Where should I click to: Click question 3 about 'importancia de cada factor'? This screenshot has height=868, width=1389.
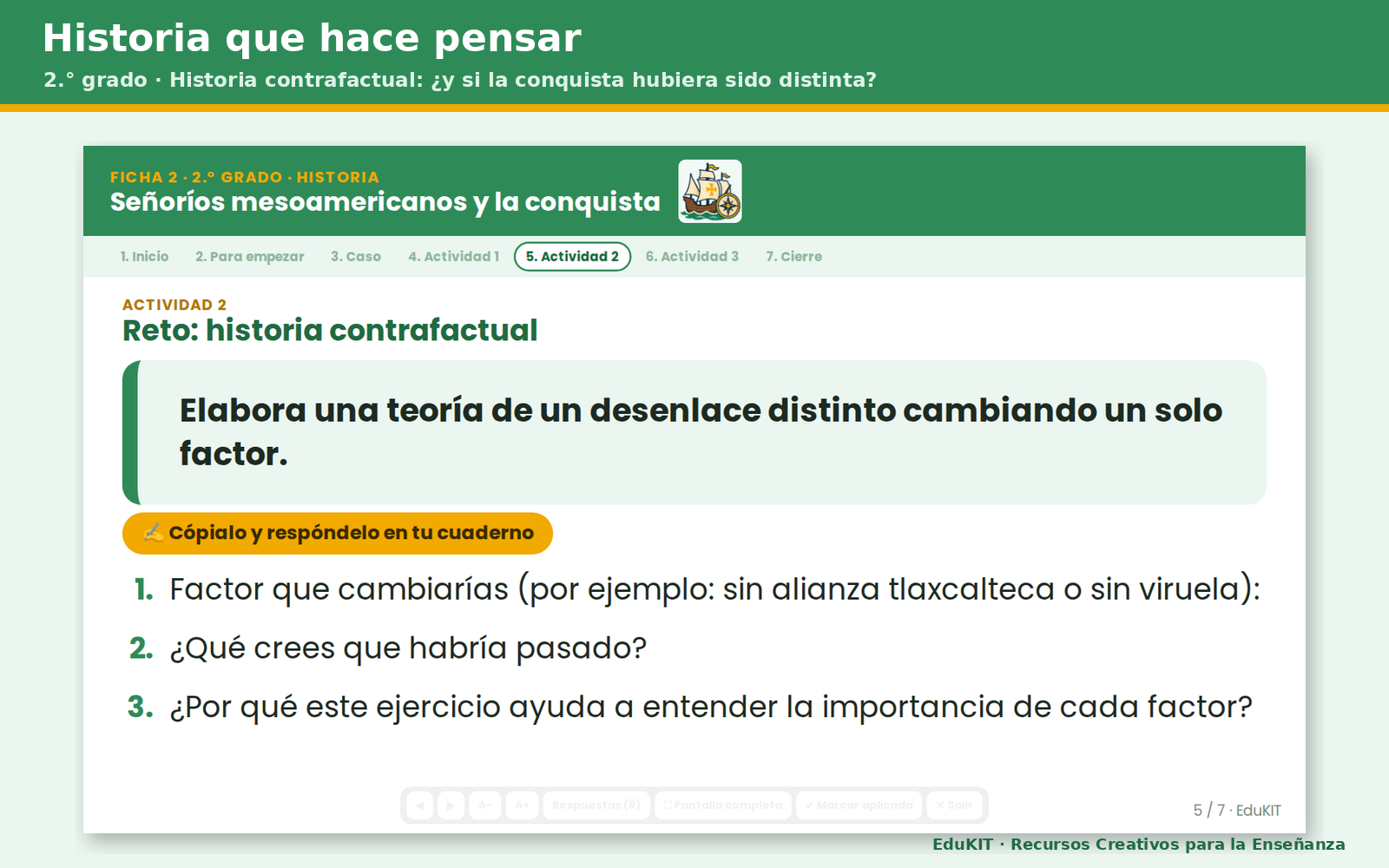click(711, 707)
